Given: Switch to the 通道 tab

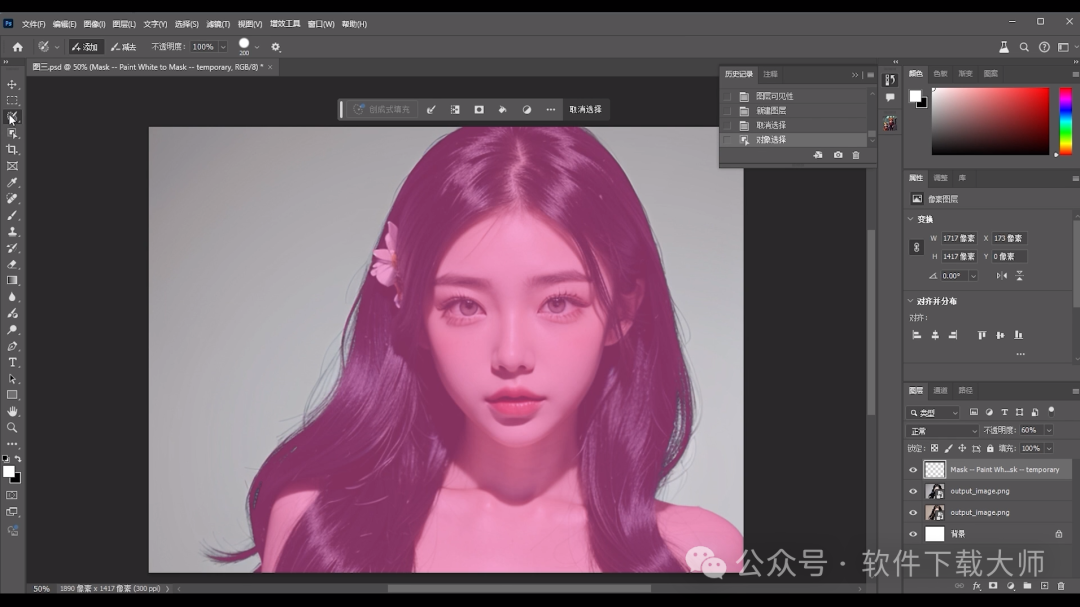Looking at the screenshot, I should 940,391.
